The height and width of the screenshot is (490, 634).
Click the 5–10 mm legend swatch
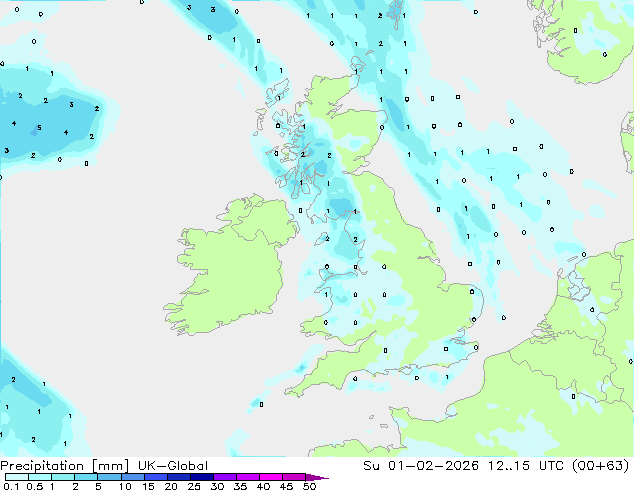pyautogui.click(x=109, y=477)
